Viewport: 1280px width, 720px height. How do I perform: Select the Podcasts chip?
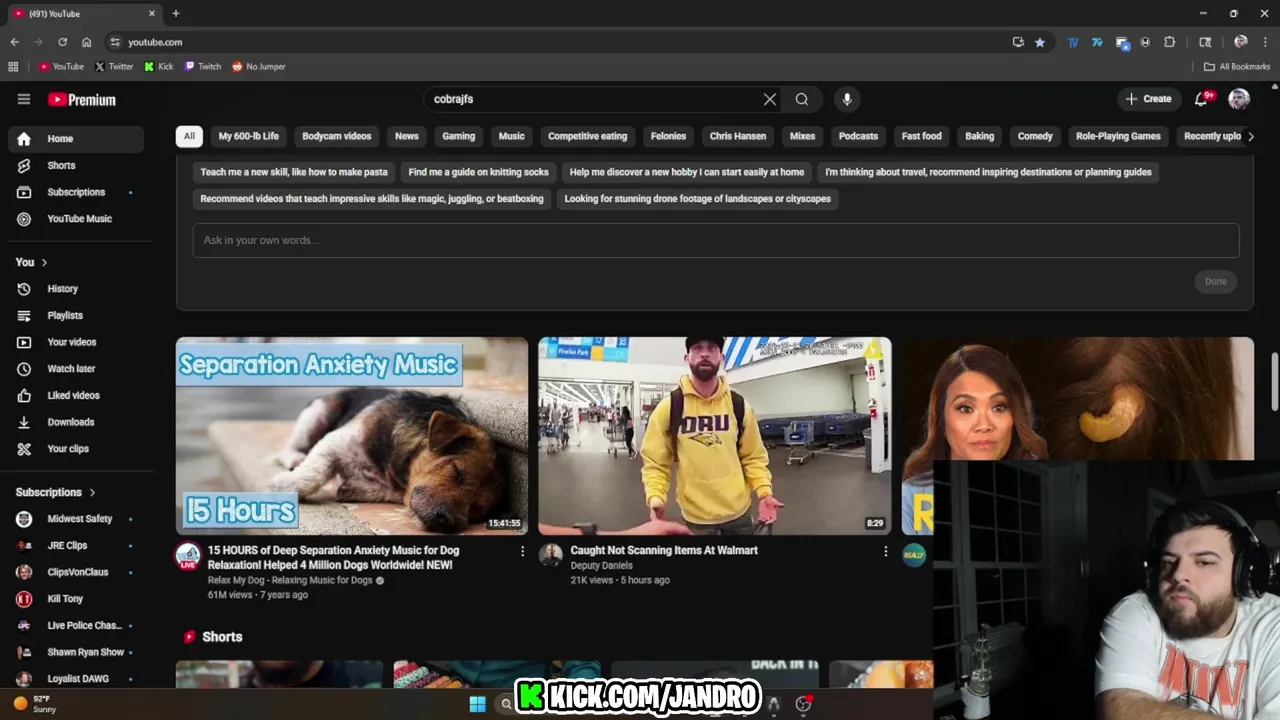pos(858,136)
